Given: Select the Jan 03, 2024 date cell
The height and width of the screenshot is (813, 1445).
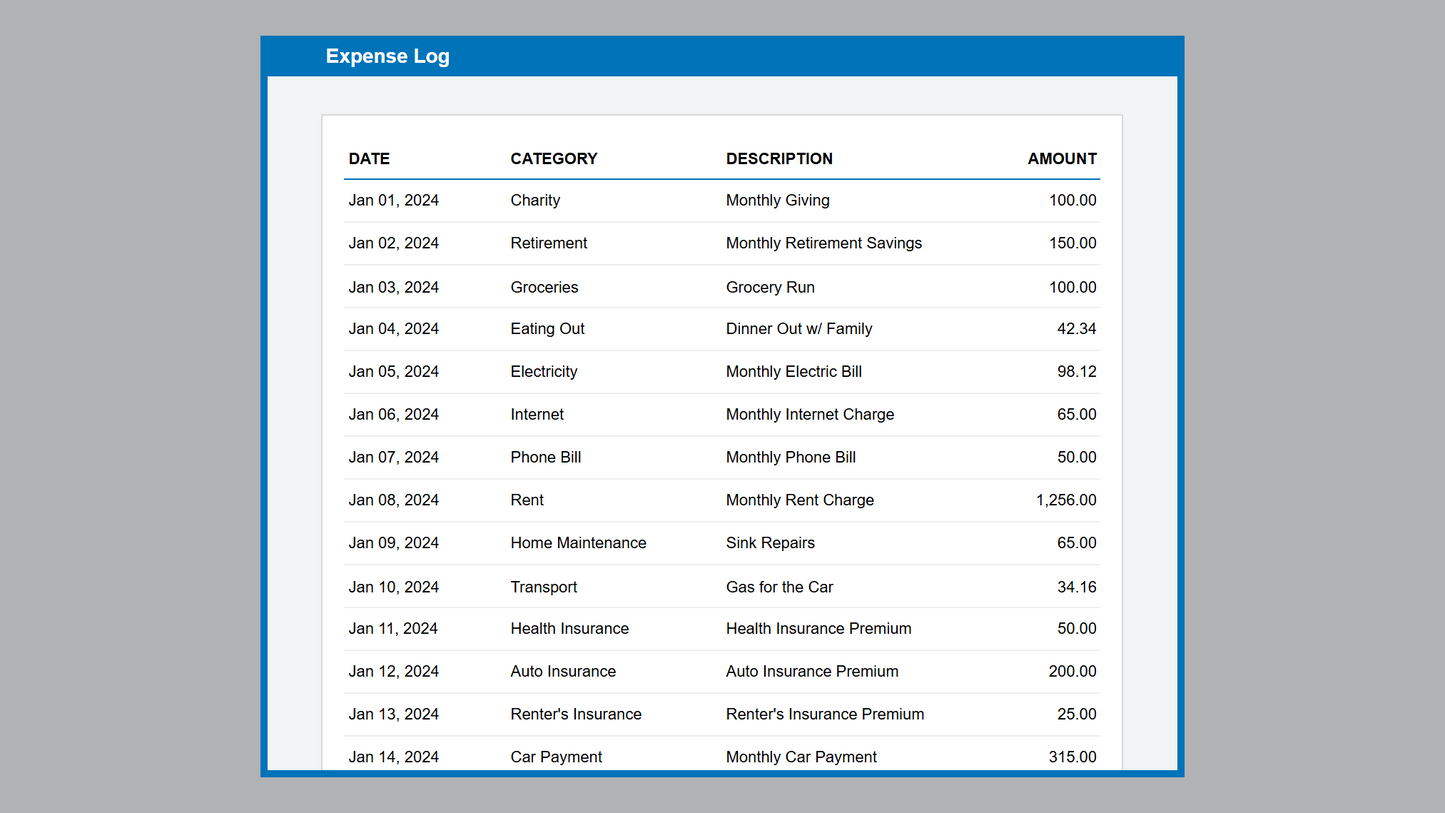Looking at the screenshot, I should click(x=394, y=287).
